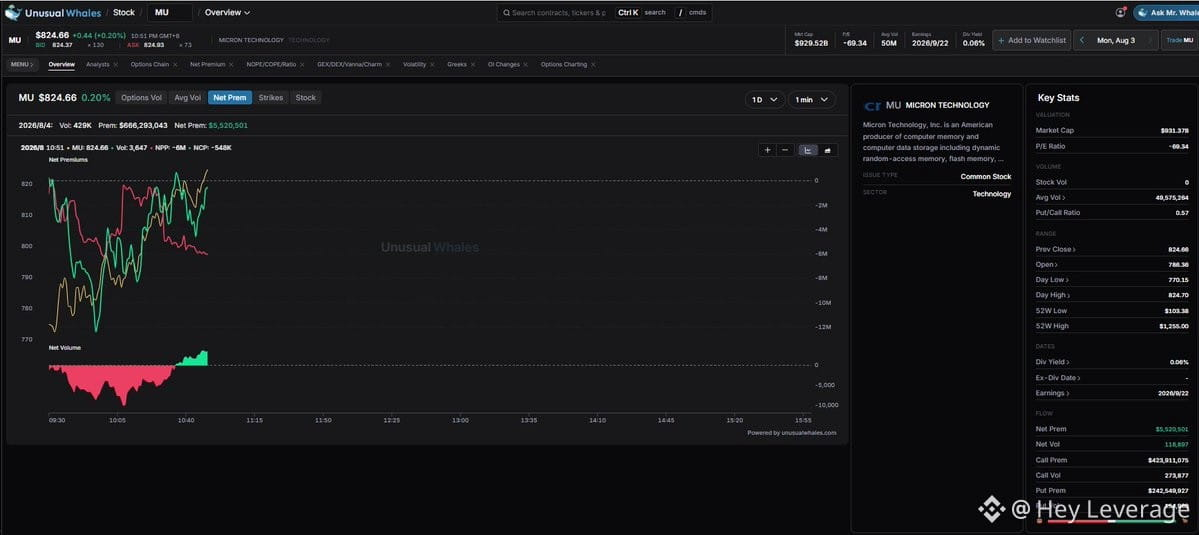This screenshot has width=1199, height=535.
Task: Switch to the Net Premium tab
Action: tap(208, 65)
